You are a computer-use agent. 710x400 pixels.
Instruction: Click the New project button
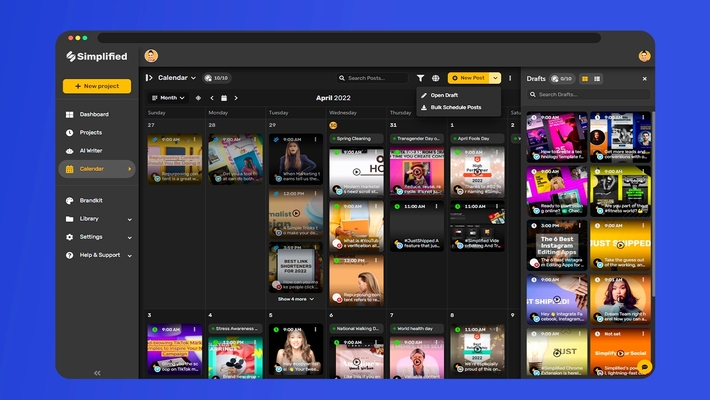[97, 86]
